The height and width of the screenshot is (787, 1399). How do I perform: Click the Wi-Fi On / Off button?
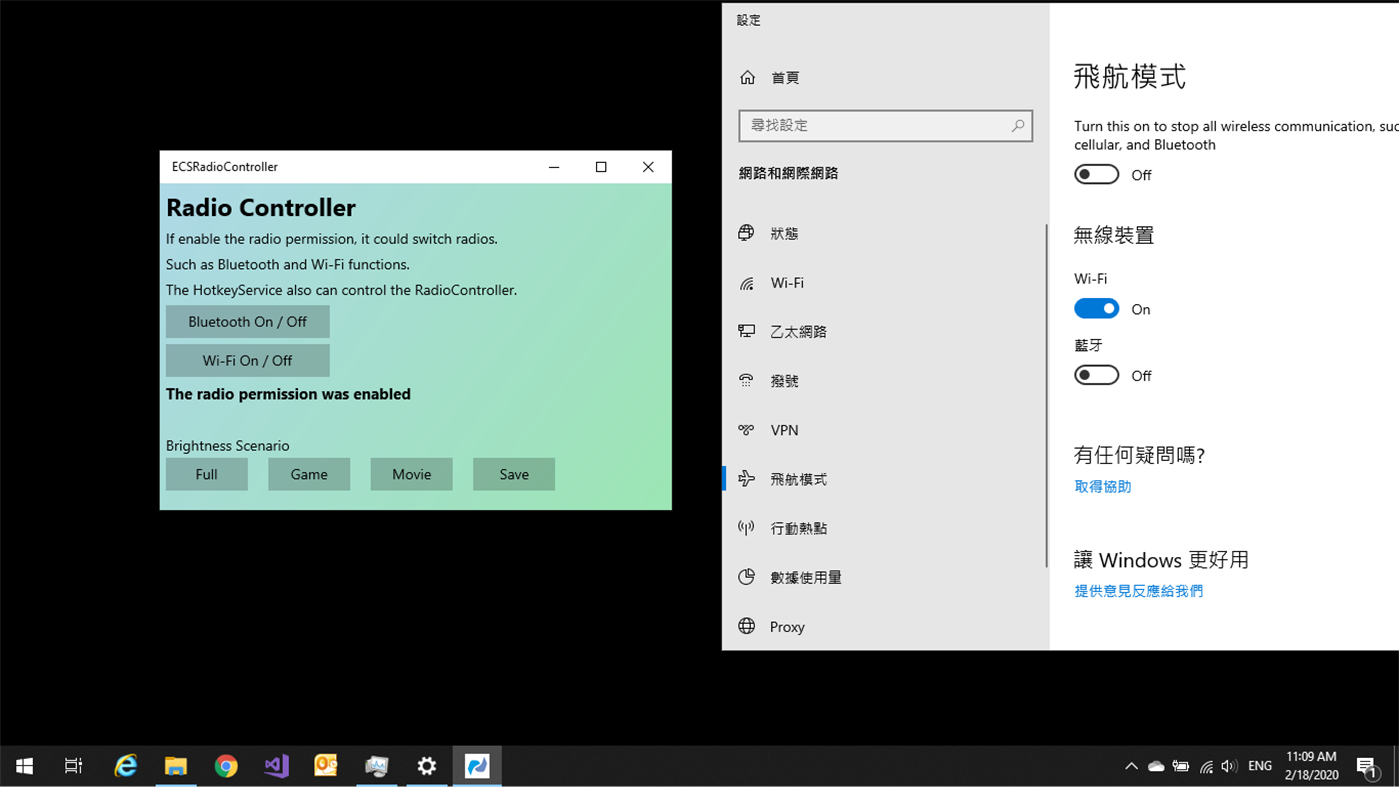(x=247, y=360)
